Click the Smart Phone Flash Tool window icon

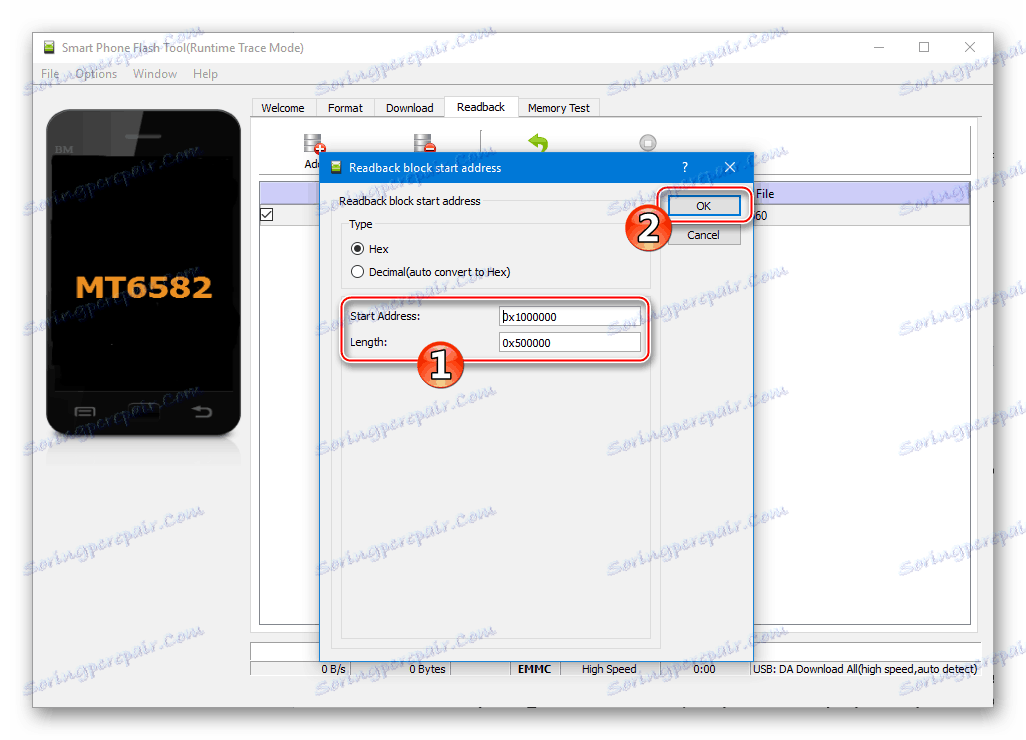click(47, 46)
